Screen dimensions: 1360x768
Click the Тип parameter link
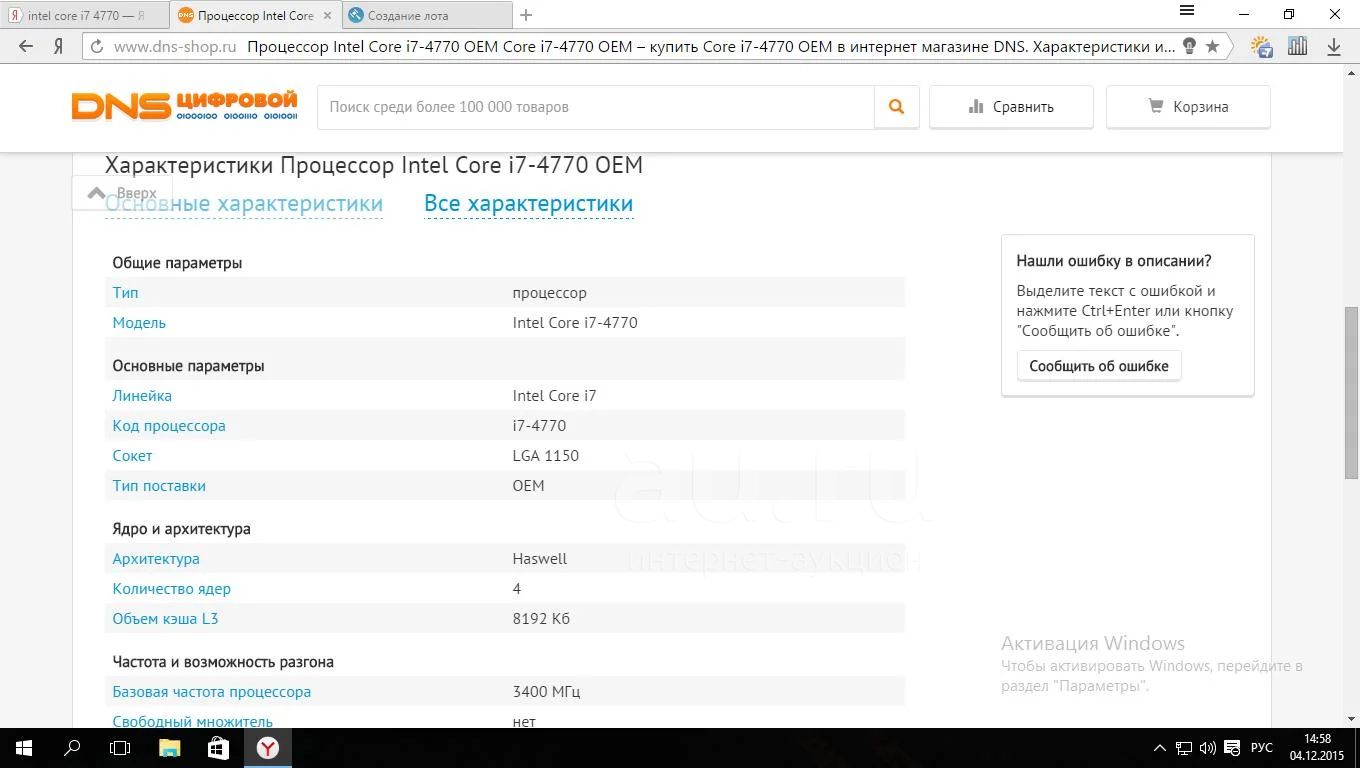click(x=125, y=293)
